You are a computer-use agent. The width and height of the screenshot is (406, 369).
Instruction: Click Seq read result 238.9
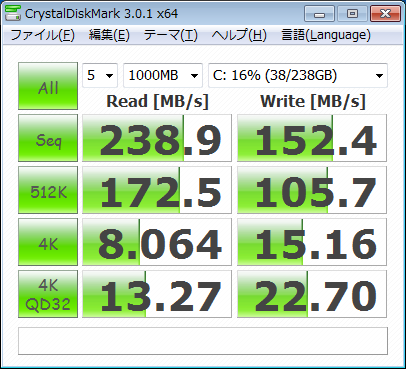(x=157, y=138)
